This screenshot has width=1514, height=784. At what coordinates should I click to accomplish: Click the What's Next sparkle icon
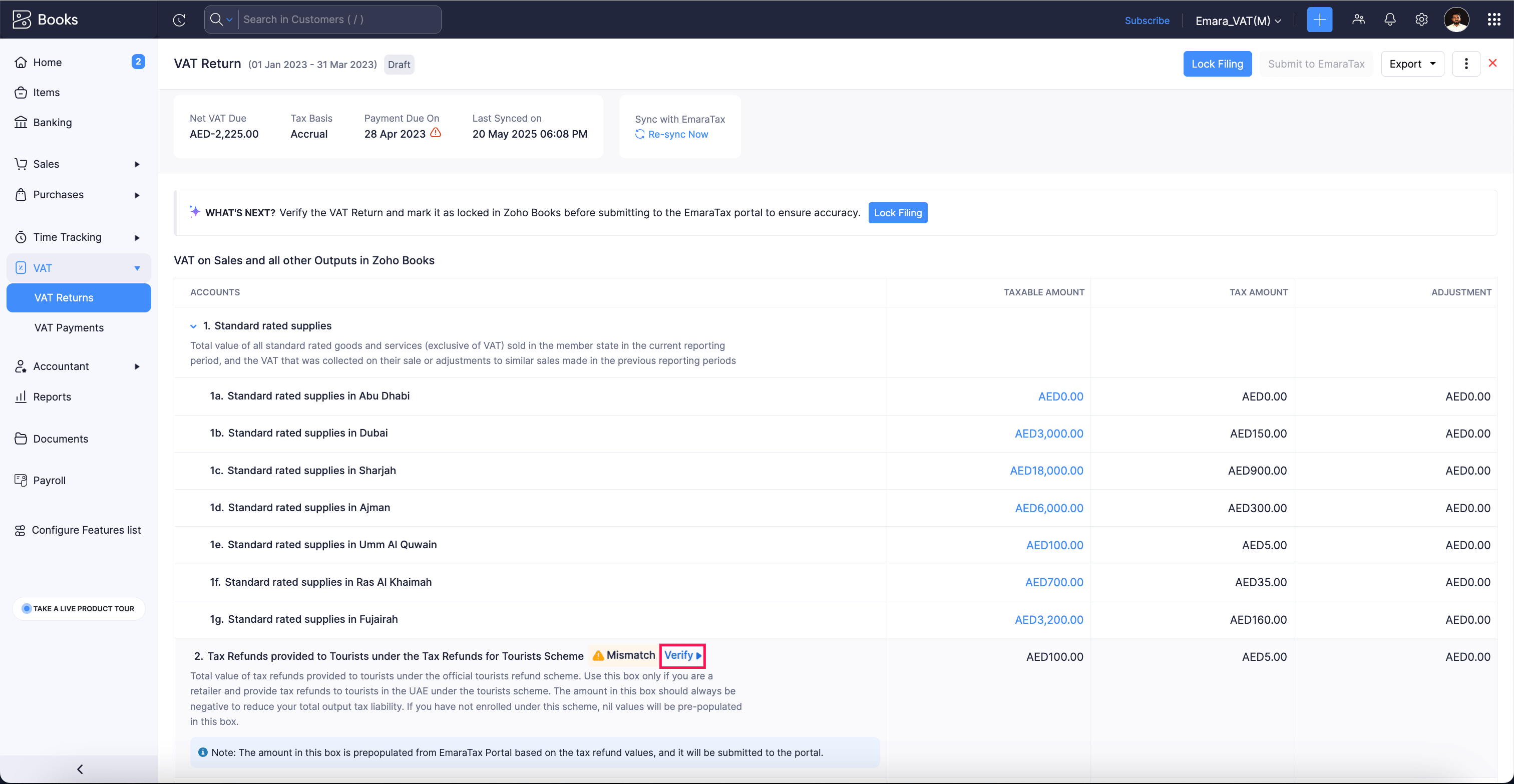pos(195,212)
